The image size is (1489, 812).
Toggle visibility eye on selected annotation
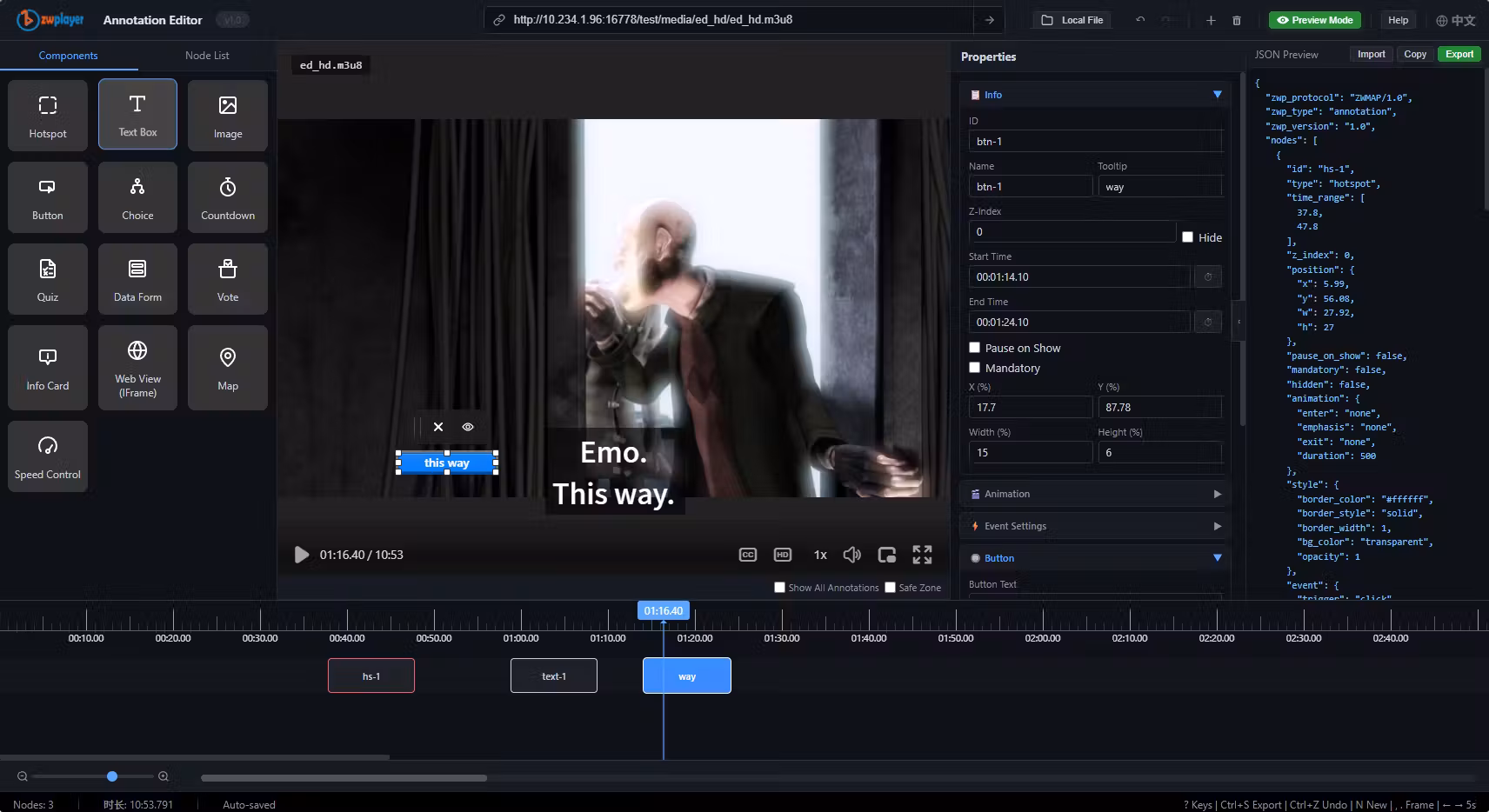(468, 427)
